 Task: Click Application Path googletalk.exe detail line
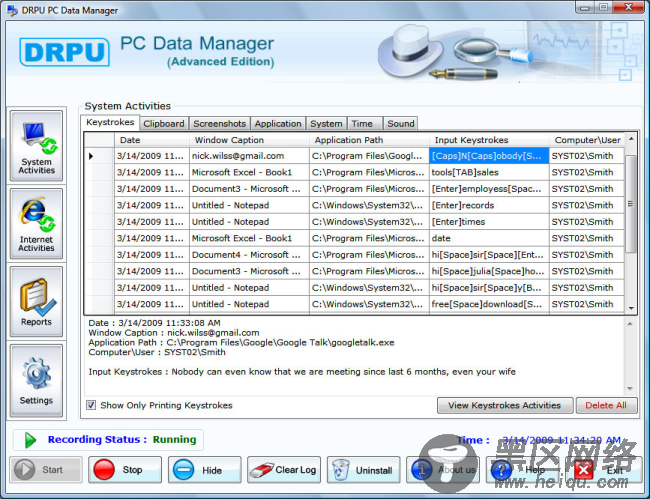[241, 343]
